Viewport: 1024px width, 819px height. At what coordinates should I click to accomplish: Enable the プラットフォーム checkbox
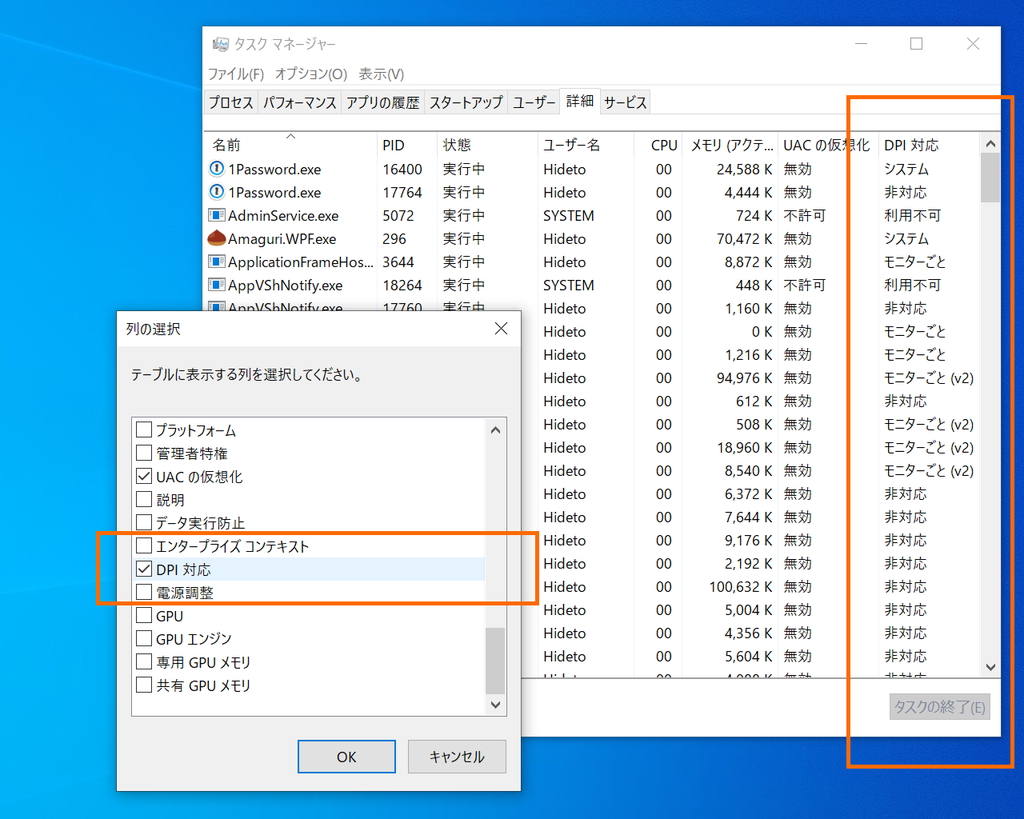pyautogui.click(x=142, y=429)
